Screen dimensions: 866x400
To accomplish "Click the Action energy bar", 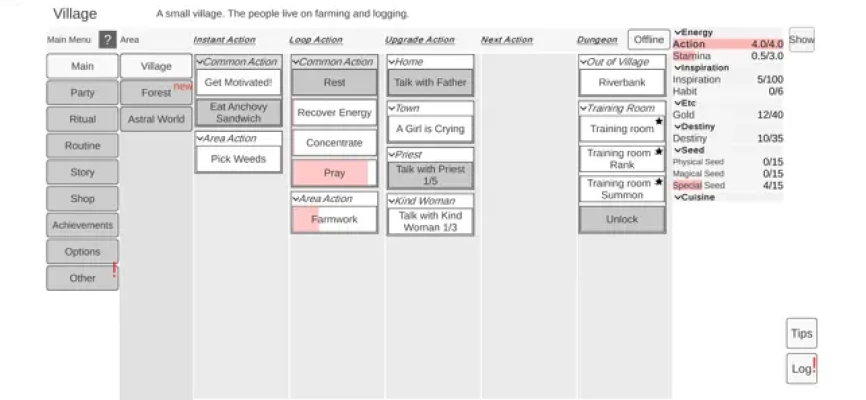I will [x=727, y=45].
